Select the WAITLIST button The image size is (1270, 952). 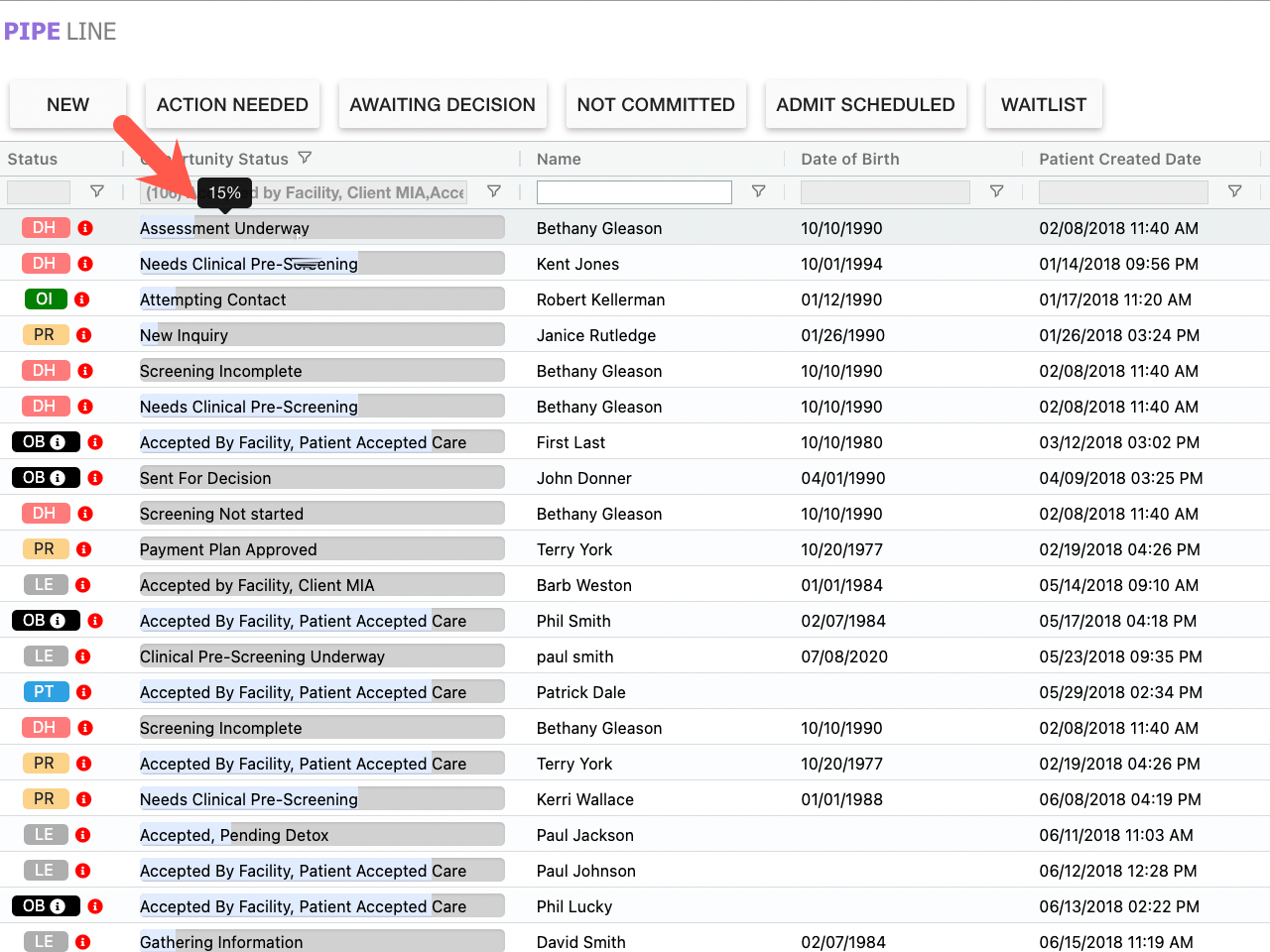[x=1043, y=105]
